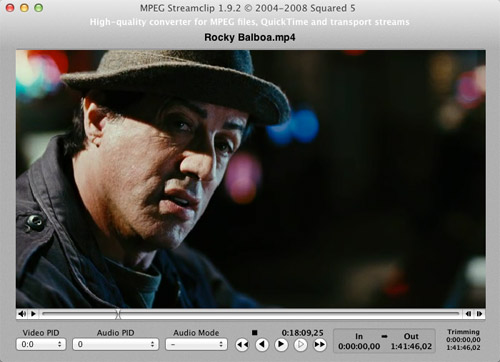Click the MPEG Streamclip title bar text
This screenshot has height=362, width=500.
(x=247, y=8)
